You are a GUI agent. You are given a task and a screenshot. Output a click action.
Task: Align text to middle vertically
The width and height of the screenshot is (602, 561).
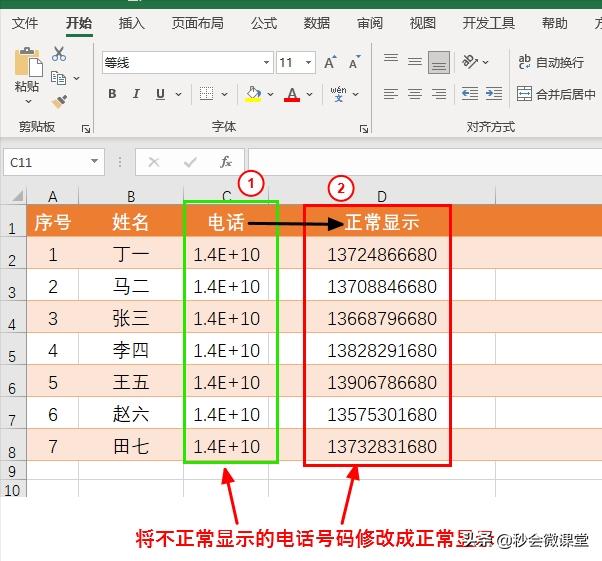click(x=415, y=62)
